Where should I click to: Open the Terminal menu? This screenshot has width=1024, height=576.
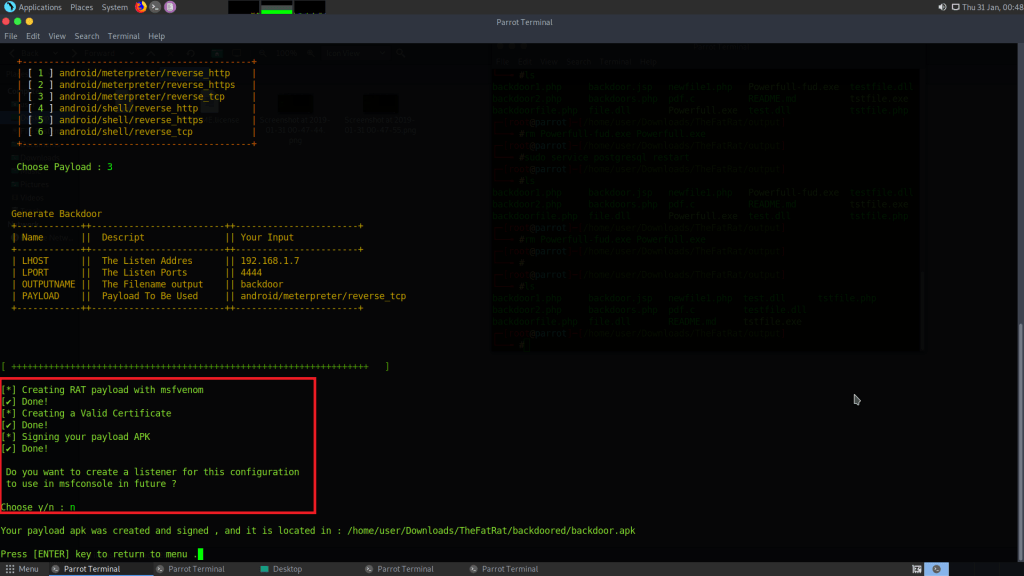(x=123, y=36)
